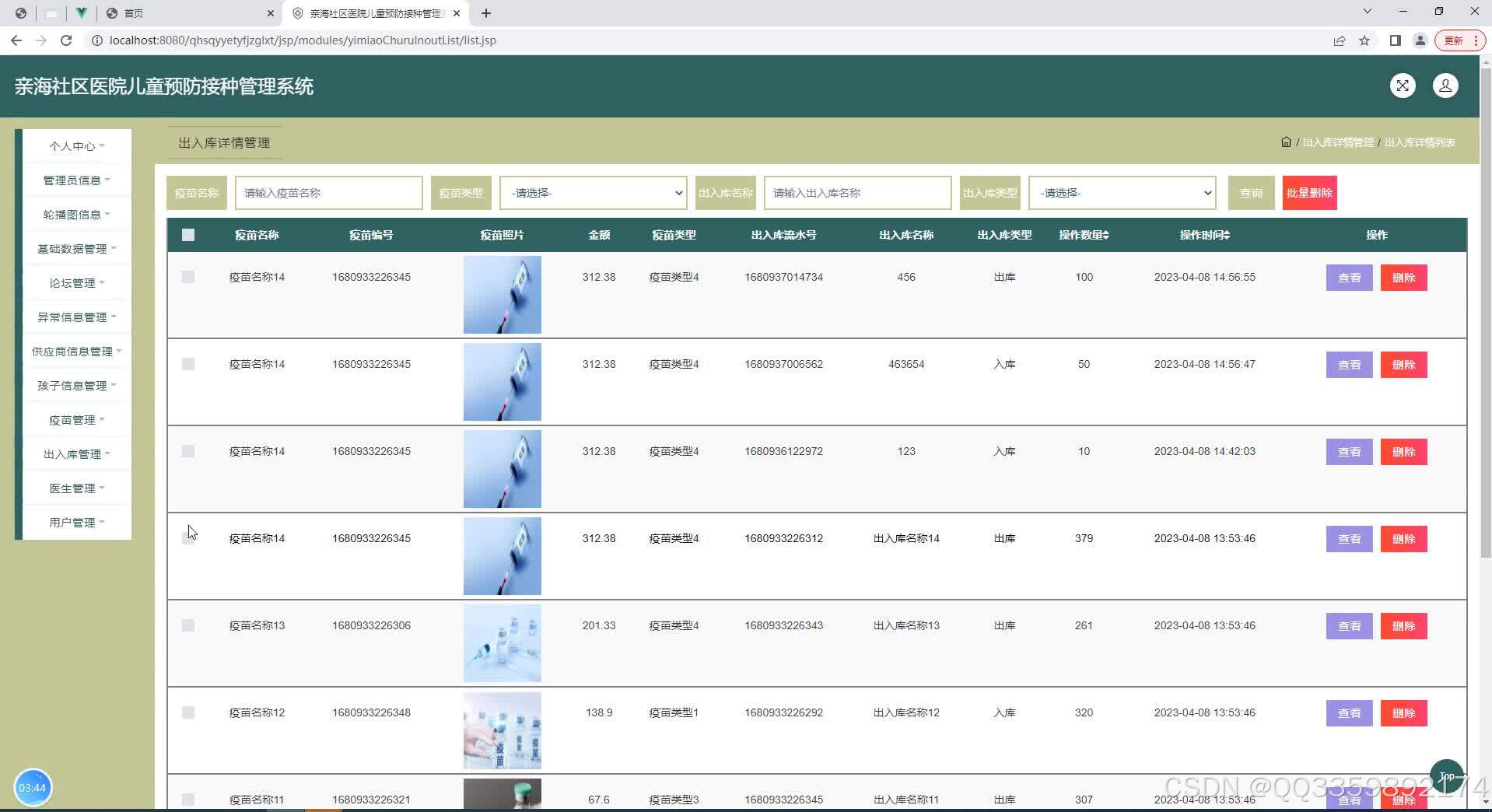Viewport: 1492px width, 812px height.
Task: Open 用户管理 menu item
Action: click(76, 523)
